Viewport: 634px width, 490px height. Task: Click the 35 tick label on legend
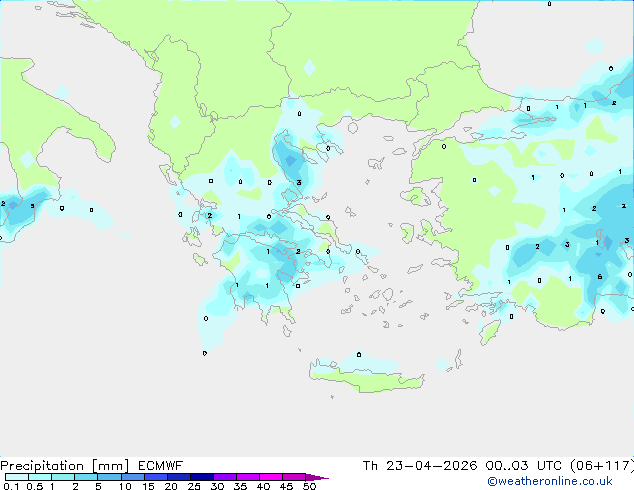click(240, 486)
